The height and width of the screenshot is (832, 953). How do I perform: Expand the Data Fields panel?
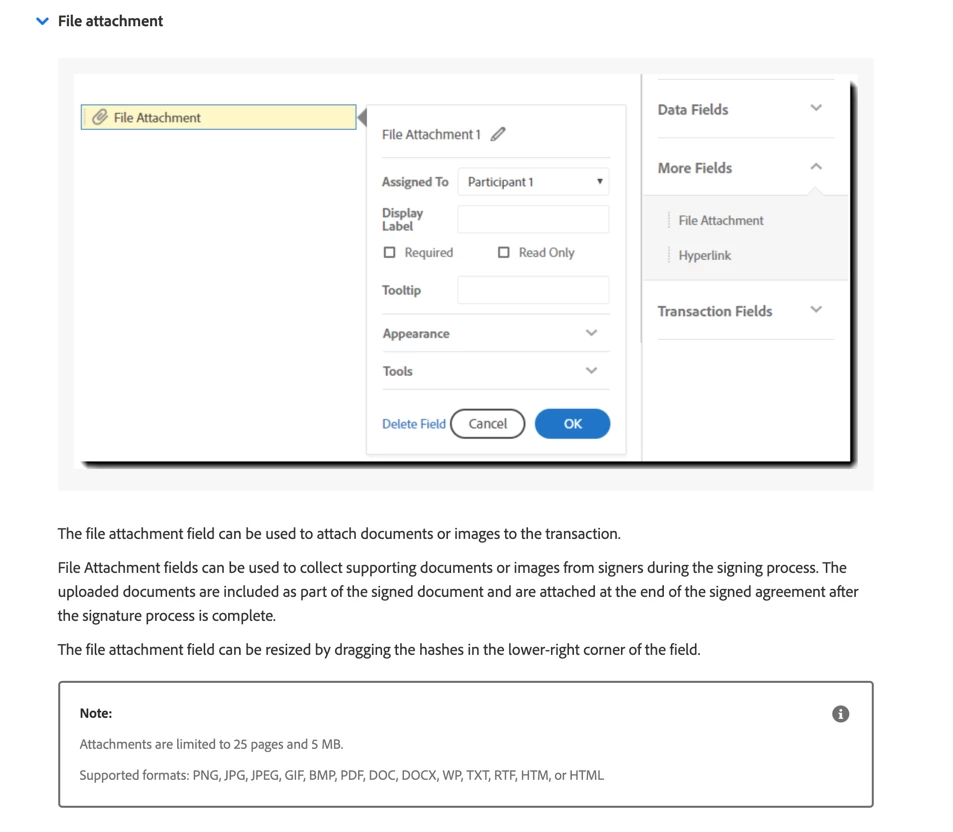pos(745,109)
